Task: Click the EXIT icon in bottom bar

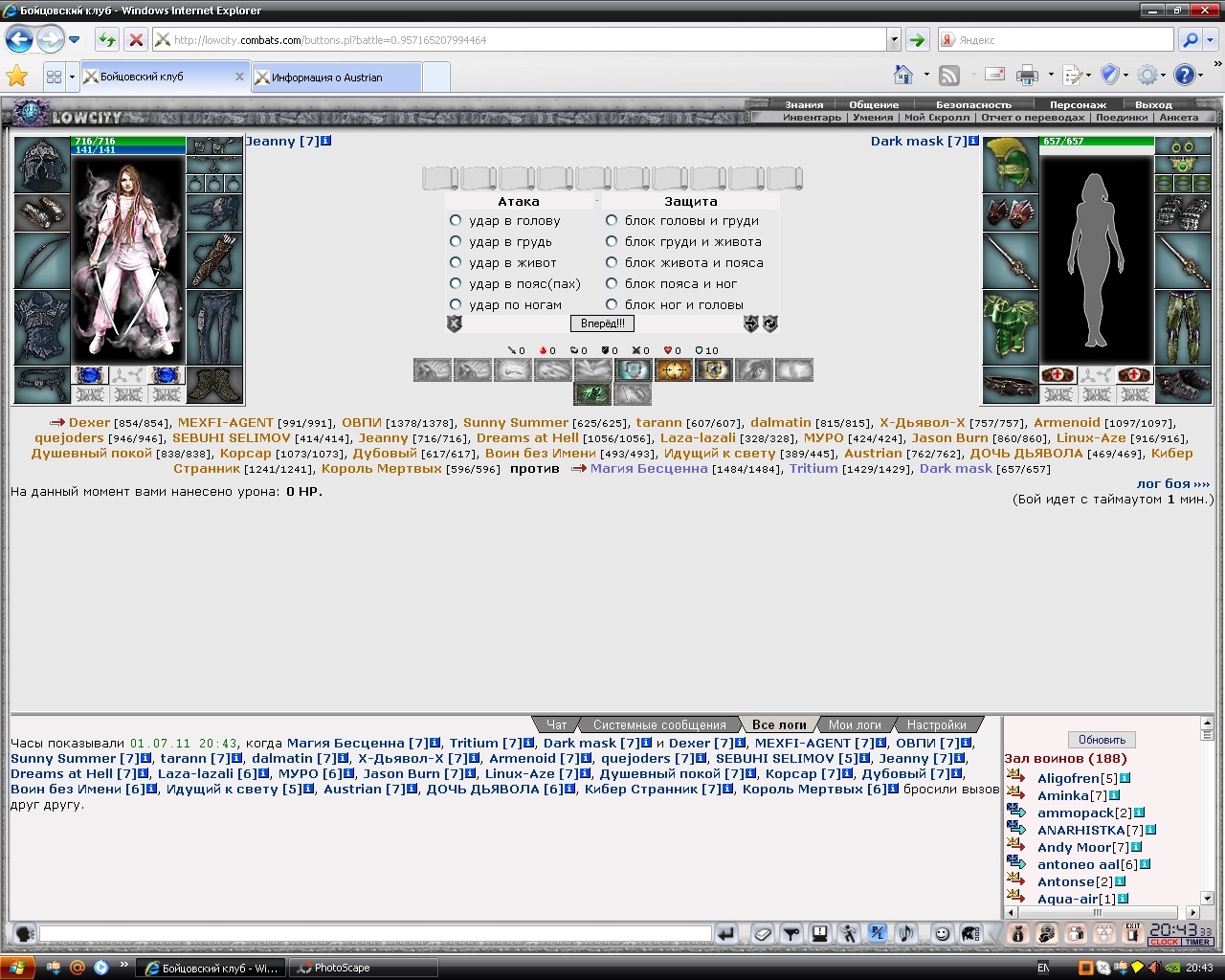Action: pyautogui.click(x=1133, y=933)
